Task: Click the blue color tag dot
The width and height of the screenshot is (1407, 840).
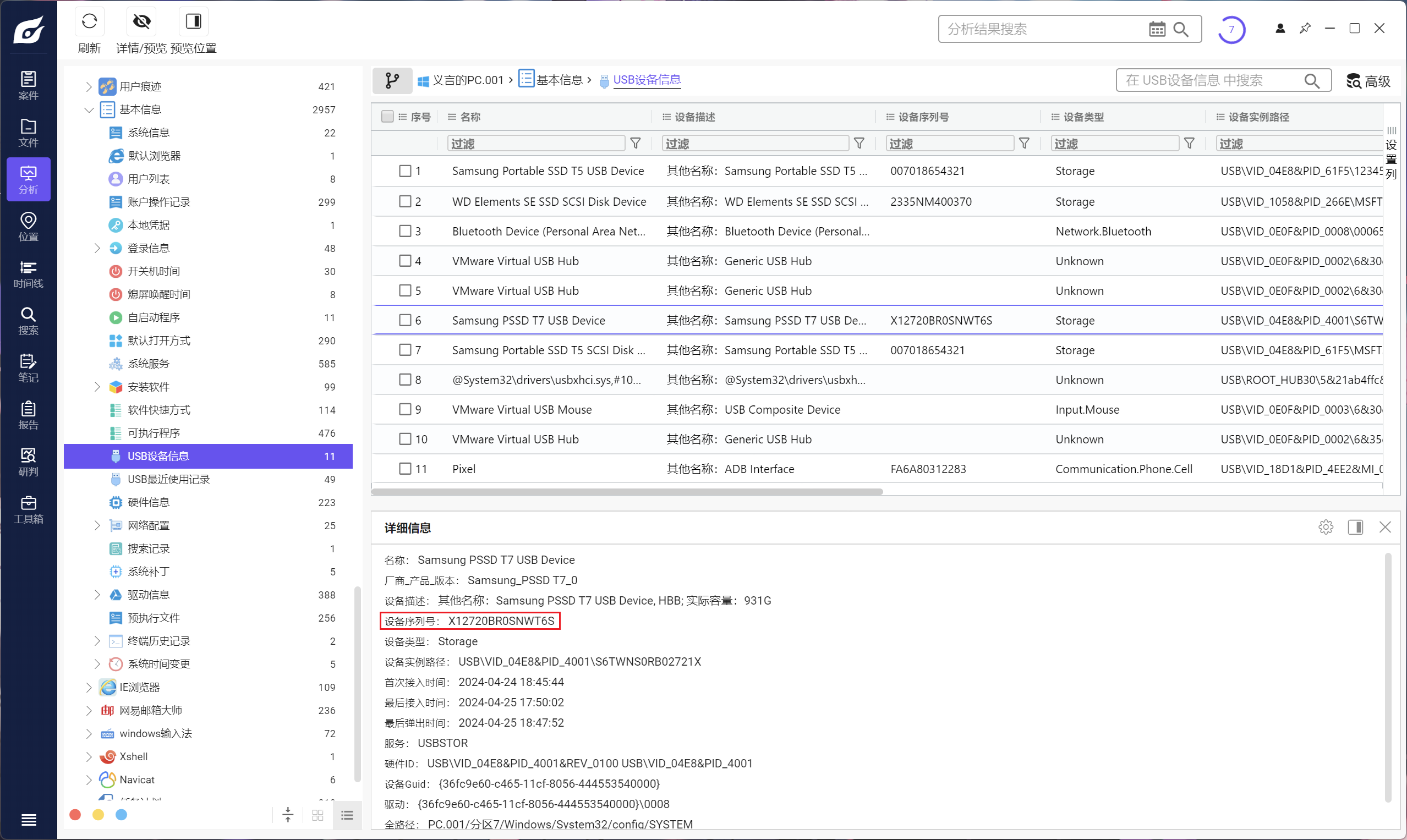Action: [x=121, y=815]
